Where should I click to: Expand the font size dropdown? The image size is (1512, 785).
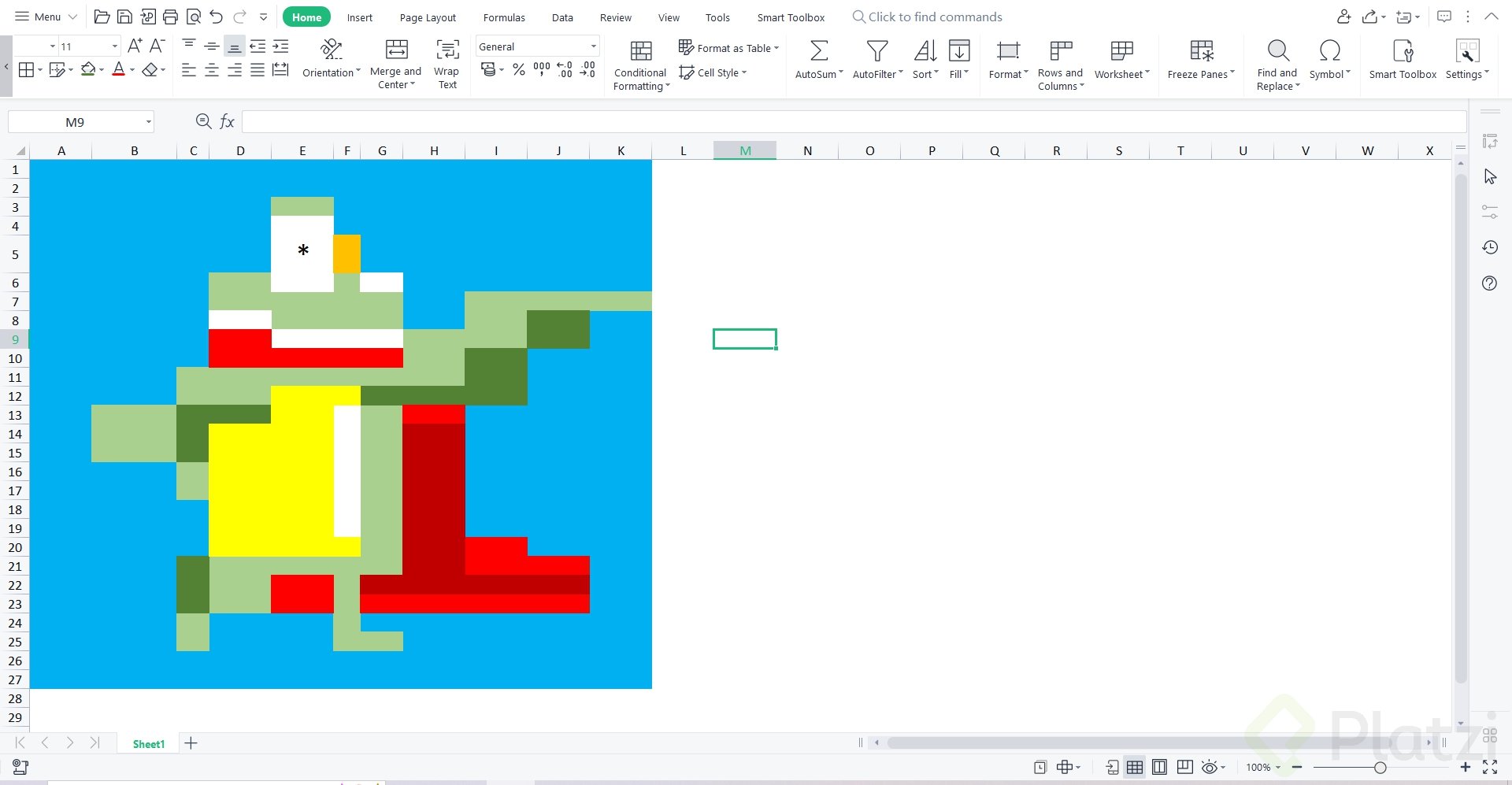(115, 46)
